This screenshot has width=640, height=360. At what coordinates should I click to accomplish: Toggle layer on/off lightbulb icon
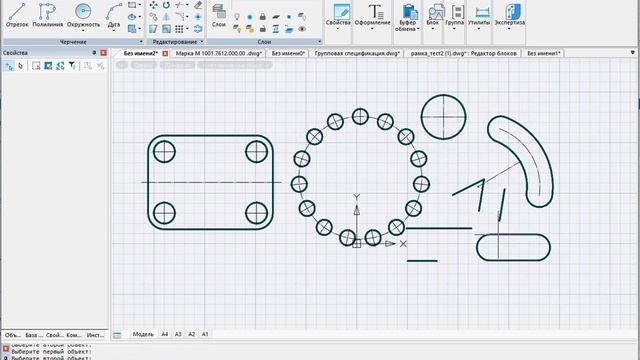click(x=237, y=17)
